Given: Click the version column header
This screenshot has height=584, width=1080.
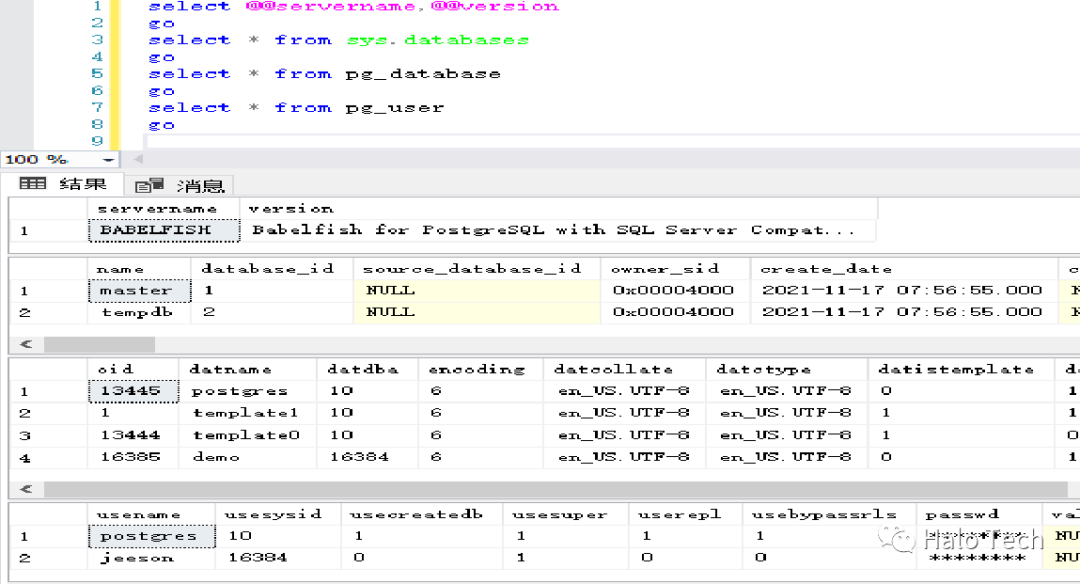Looking at the screenshot, I should [557, 208].
